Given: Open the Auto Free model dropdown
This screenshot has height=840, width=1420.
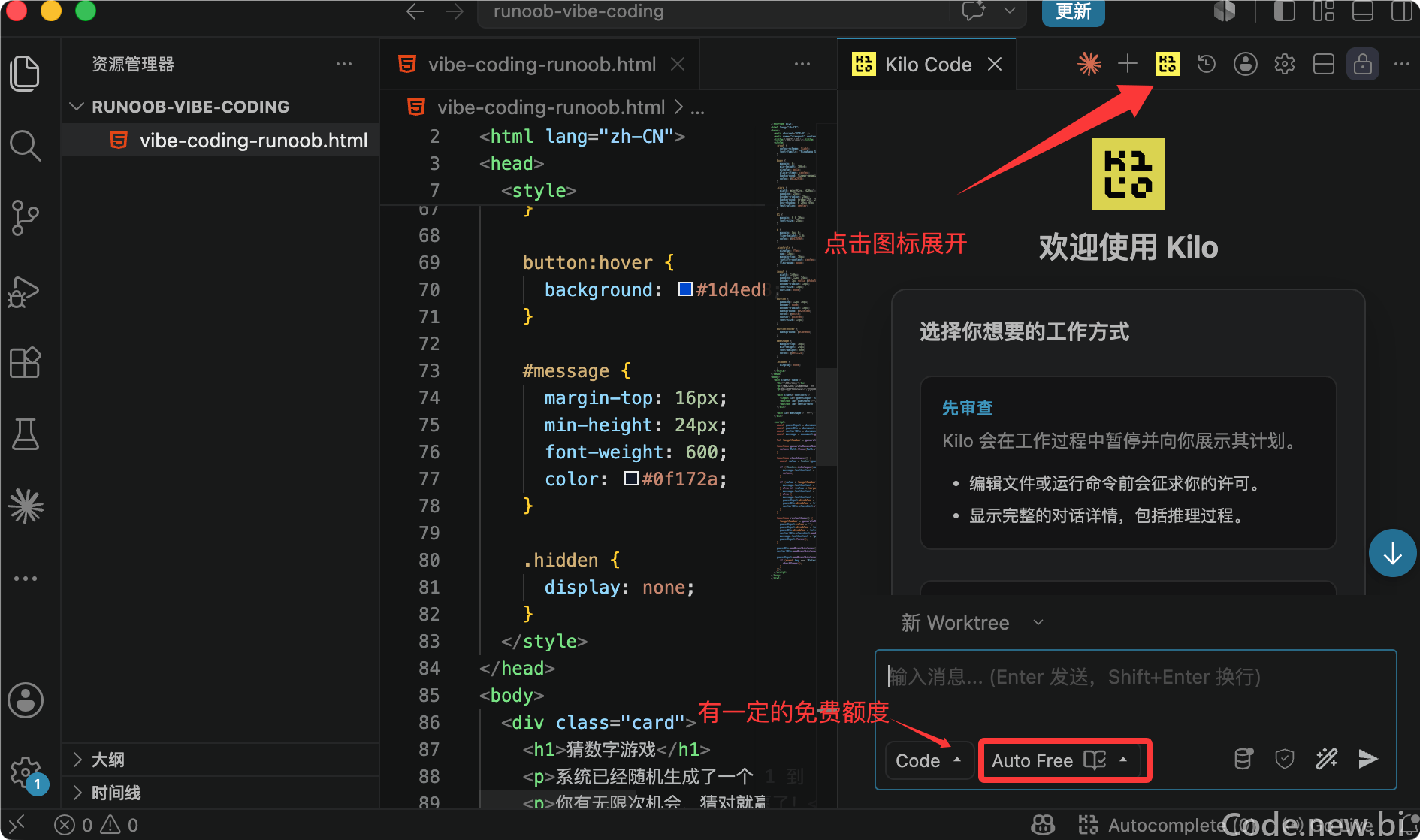Looking at the screenshot, I should point(1062,761).
